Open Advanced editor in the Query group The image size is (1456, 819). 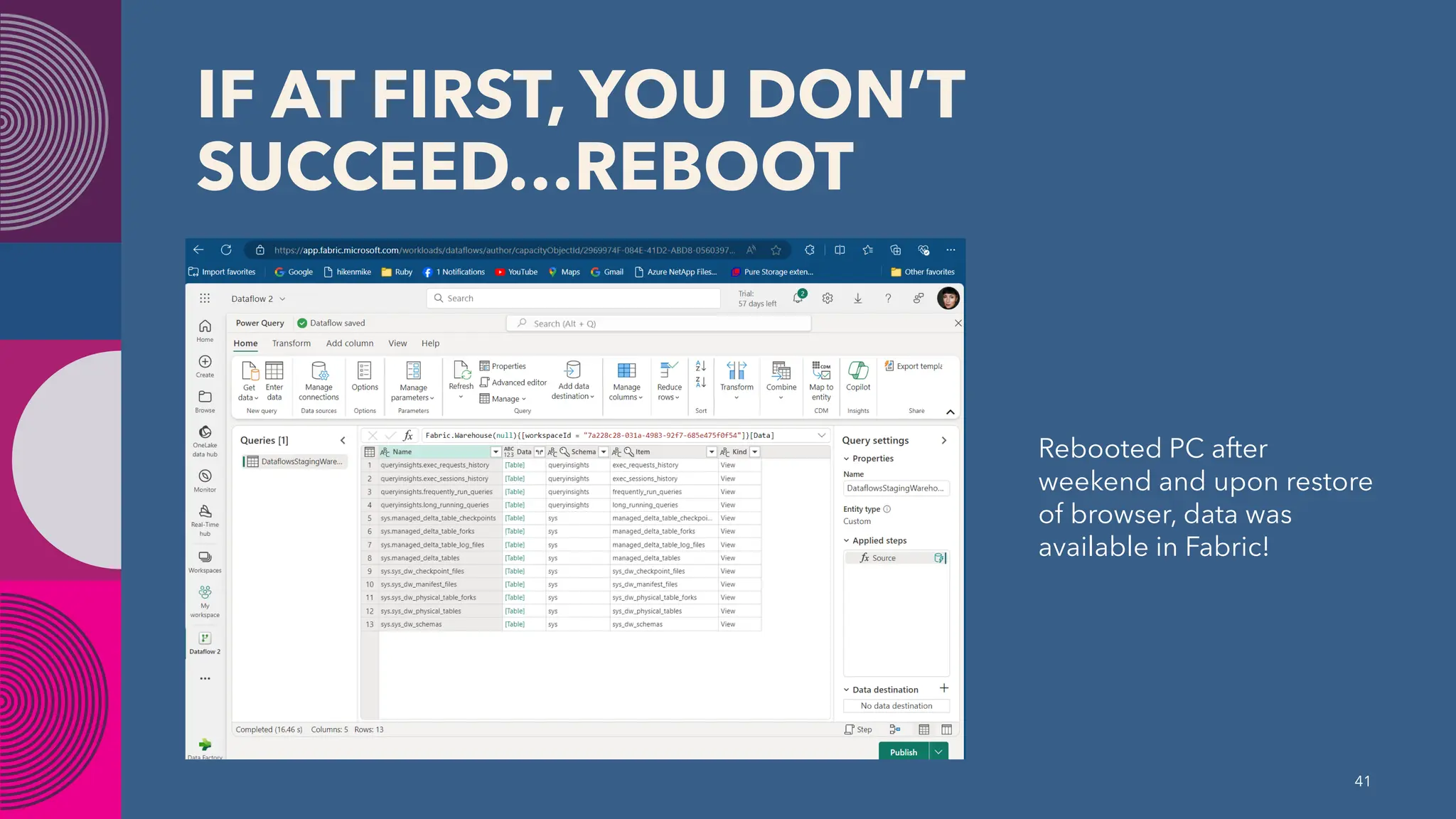point(513,382)
